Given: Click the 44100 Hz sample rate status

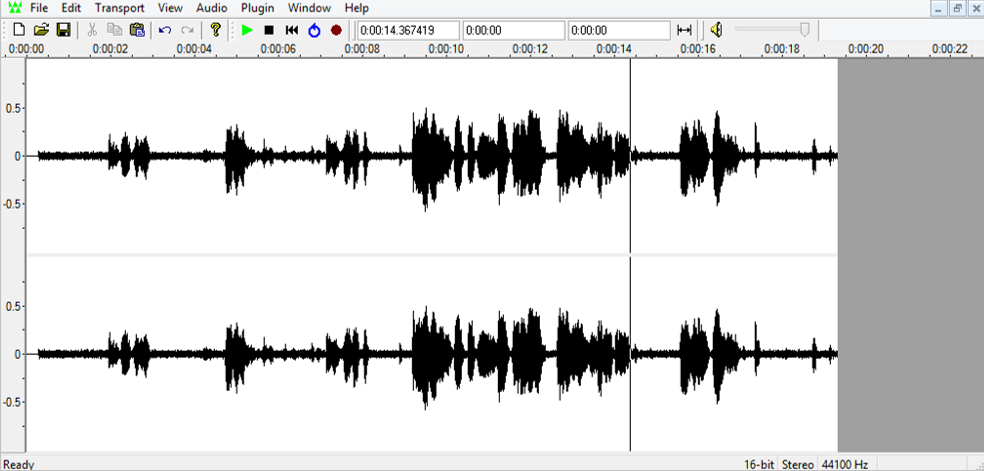Looking at the screenshot, I should pos(845,465).
